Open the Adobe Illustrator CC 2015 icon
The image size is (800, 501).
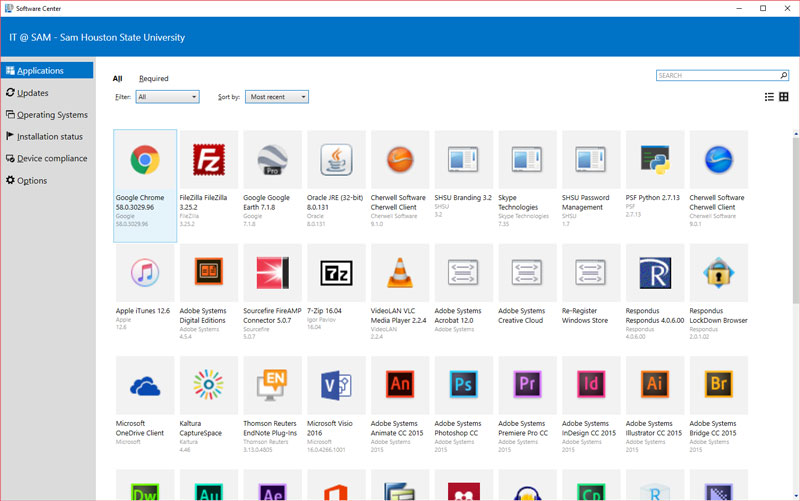coord(655,385)
